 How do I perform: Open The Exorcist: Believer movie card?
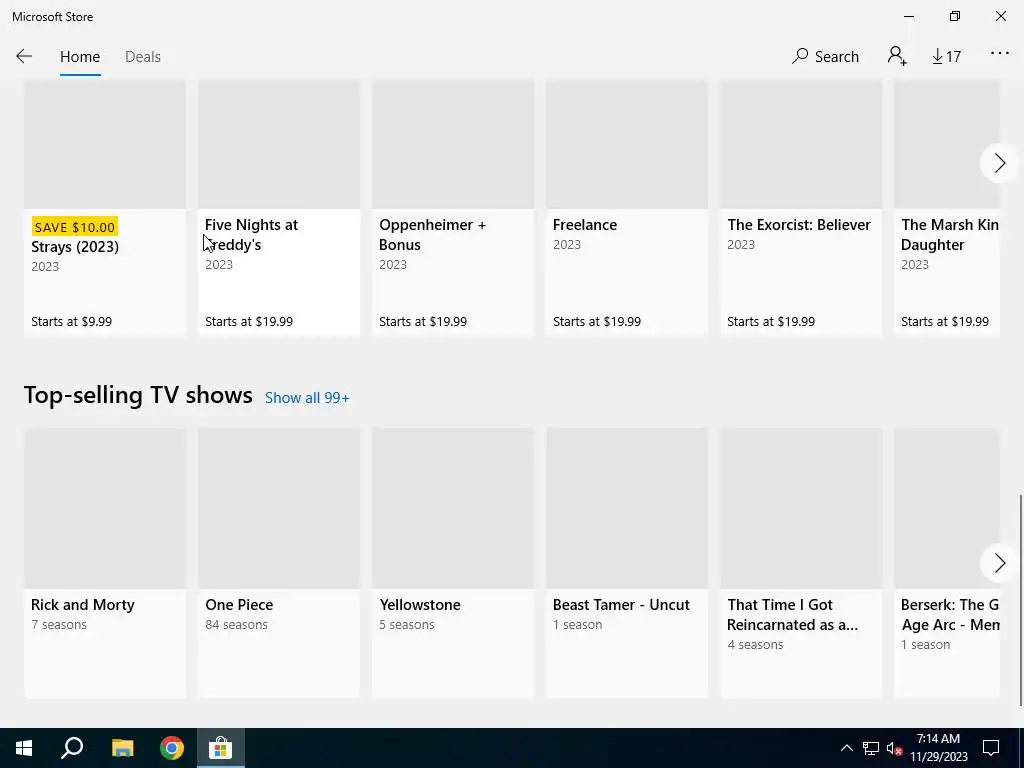point(801,208)
